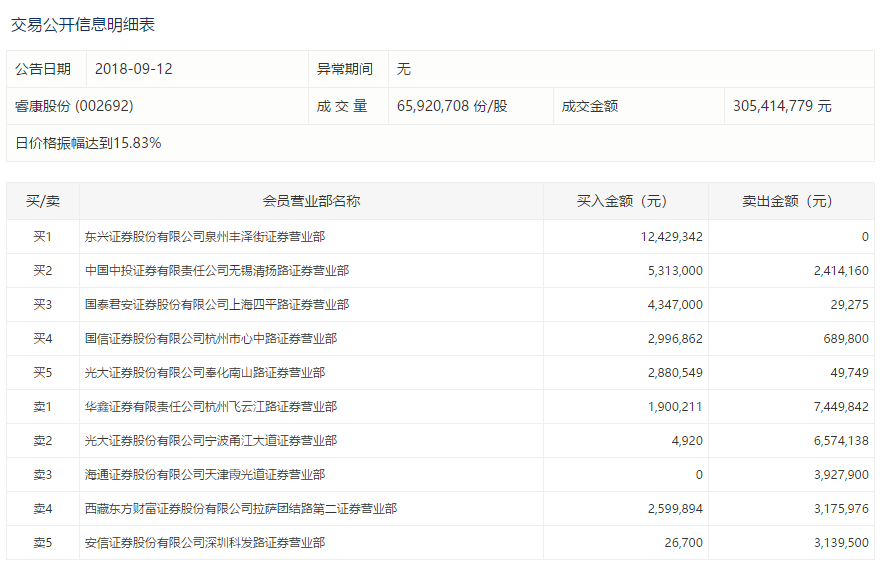Click the title 交易公开信息明细表
Viewport: 889px width, 570px height.
click(83, 25)
